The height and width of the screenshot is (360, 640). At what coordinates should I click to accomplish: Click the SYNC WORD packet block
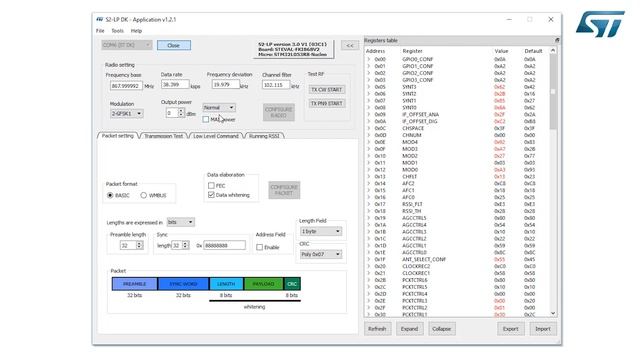tap(183, 284)
